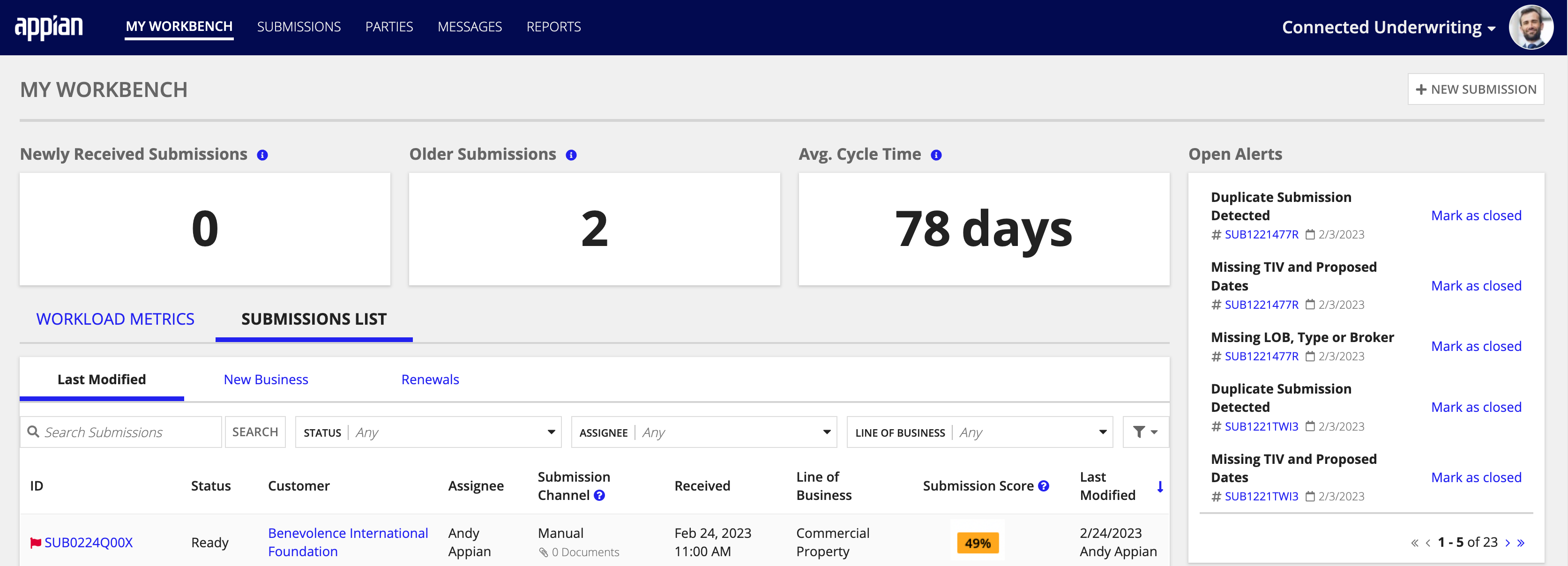
Task: Sort by the ID column header
Action: [x=37, y=486]
